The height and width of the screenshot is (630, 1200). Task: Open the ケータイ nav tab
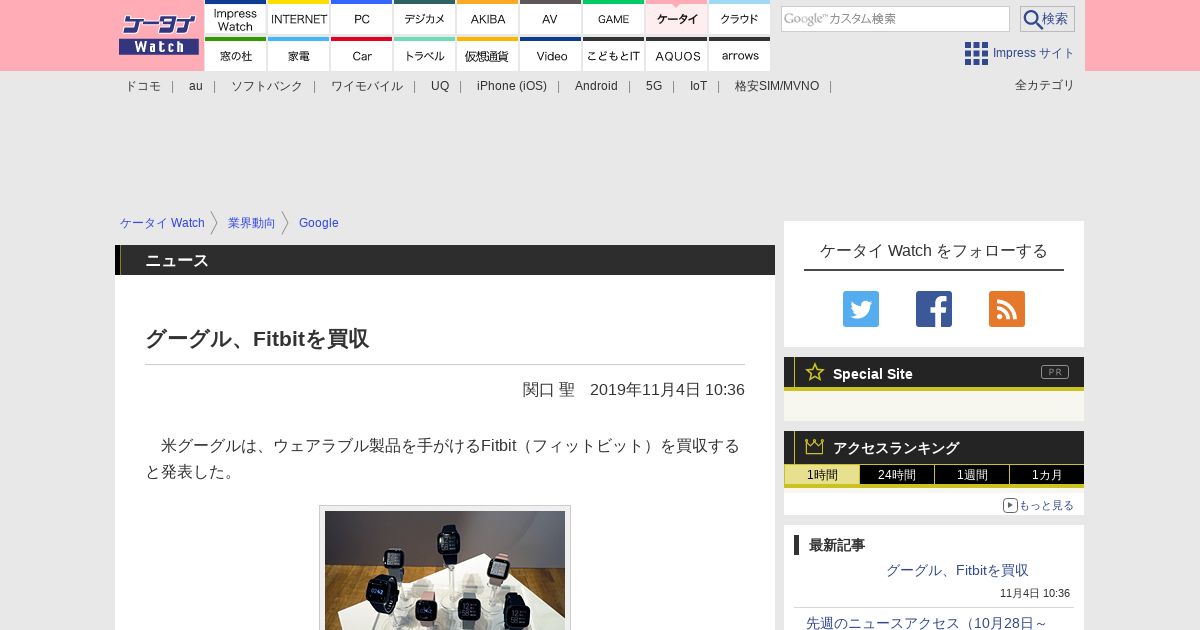click(677, 19)
